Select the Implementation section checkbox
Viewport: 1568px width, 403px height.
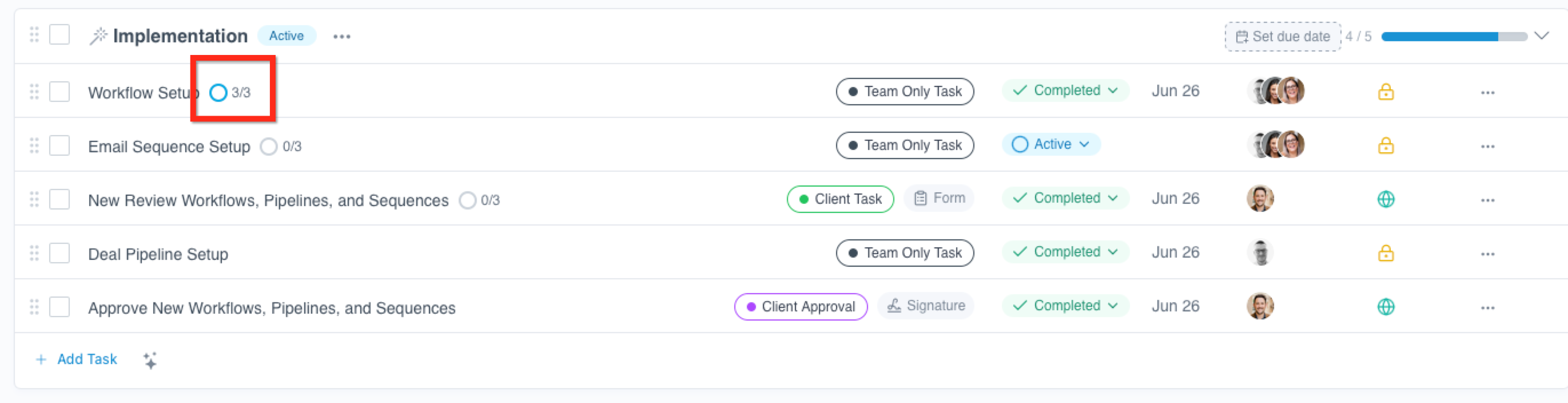click(59, 35)
